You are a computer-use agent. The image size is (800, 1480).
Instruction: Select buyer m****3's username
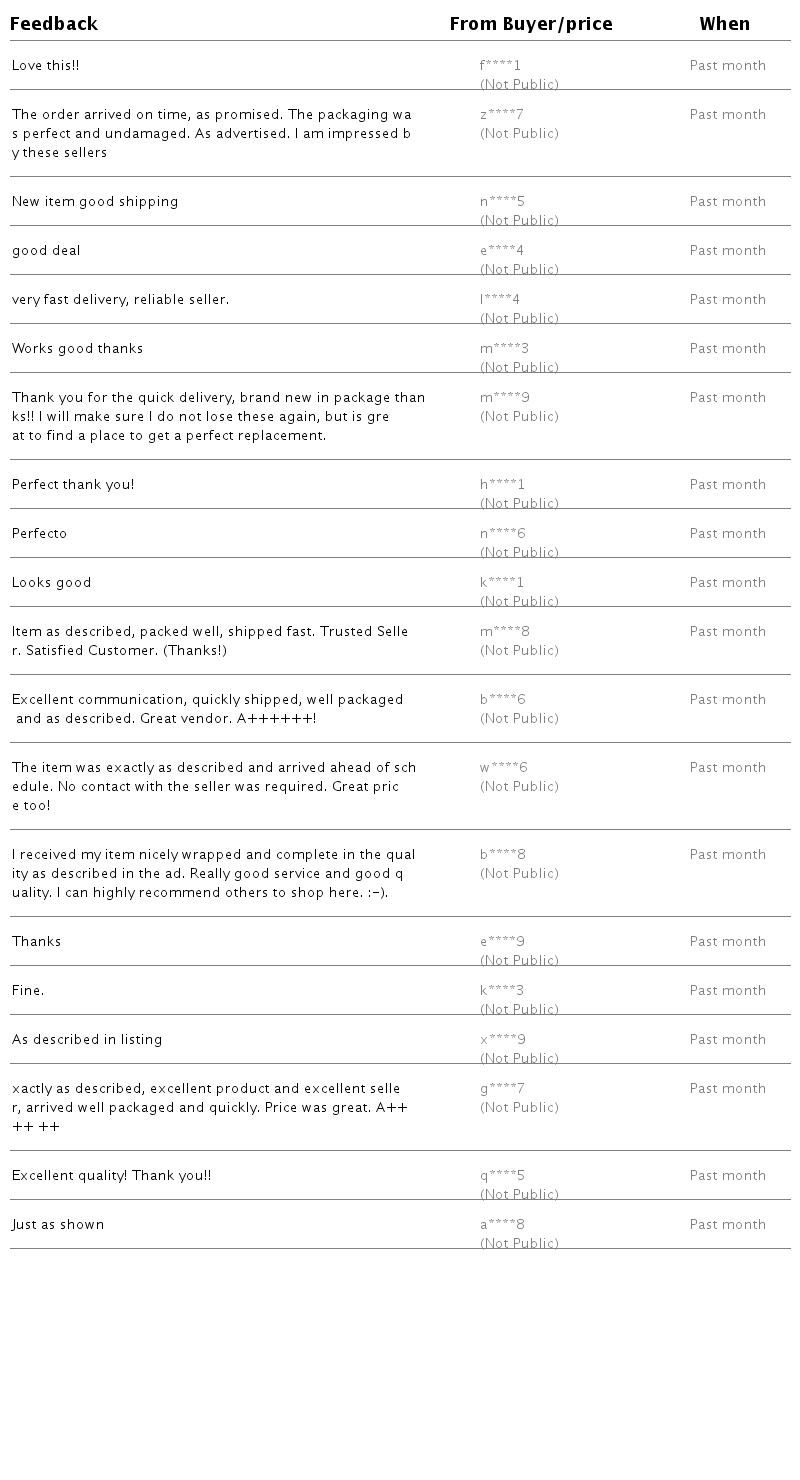504,349
